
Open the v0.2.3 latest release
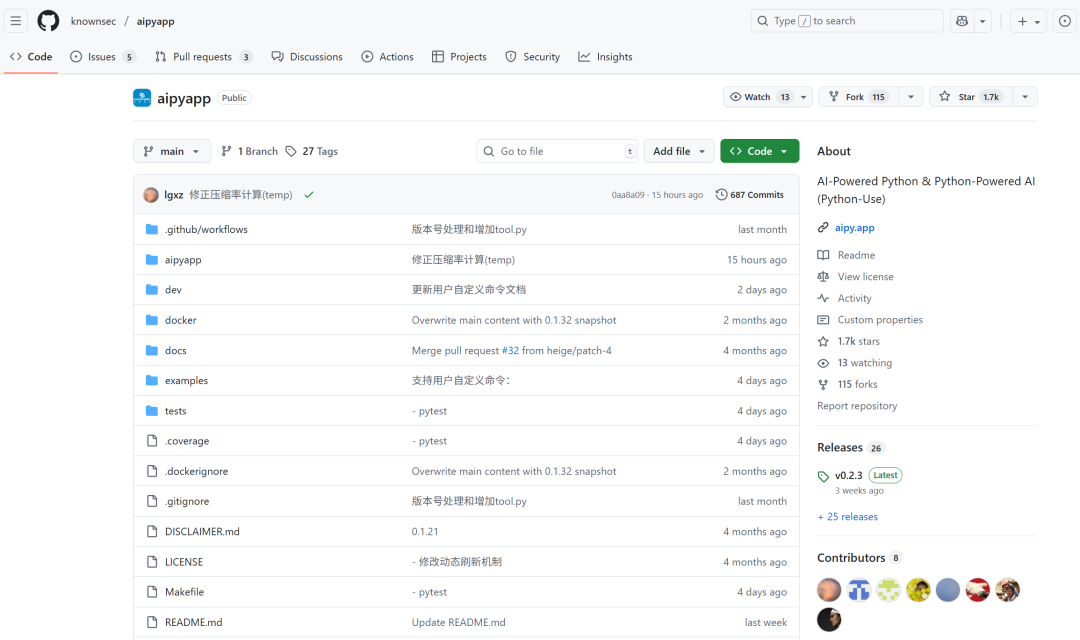click(848, 475)
